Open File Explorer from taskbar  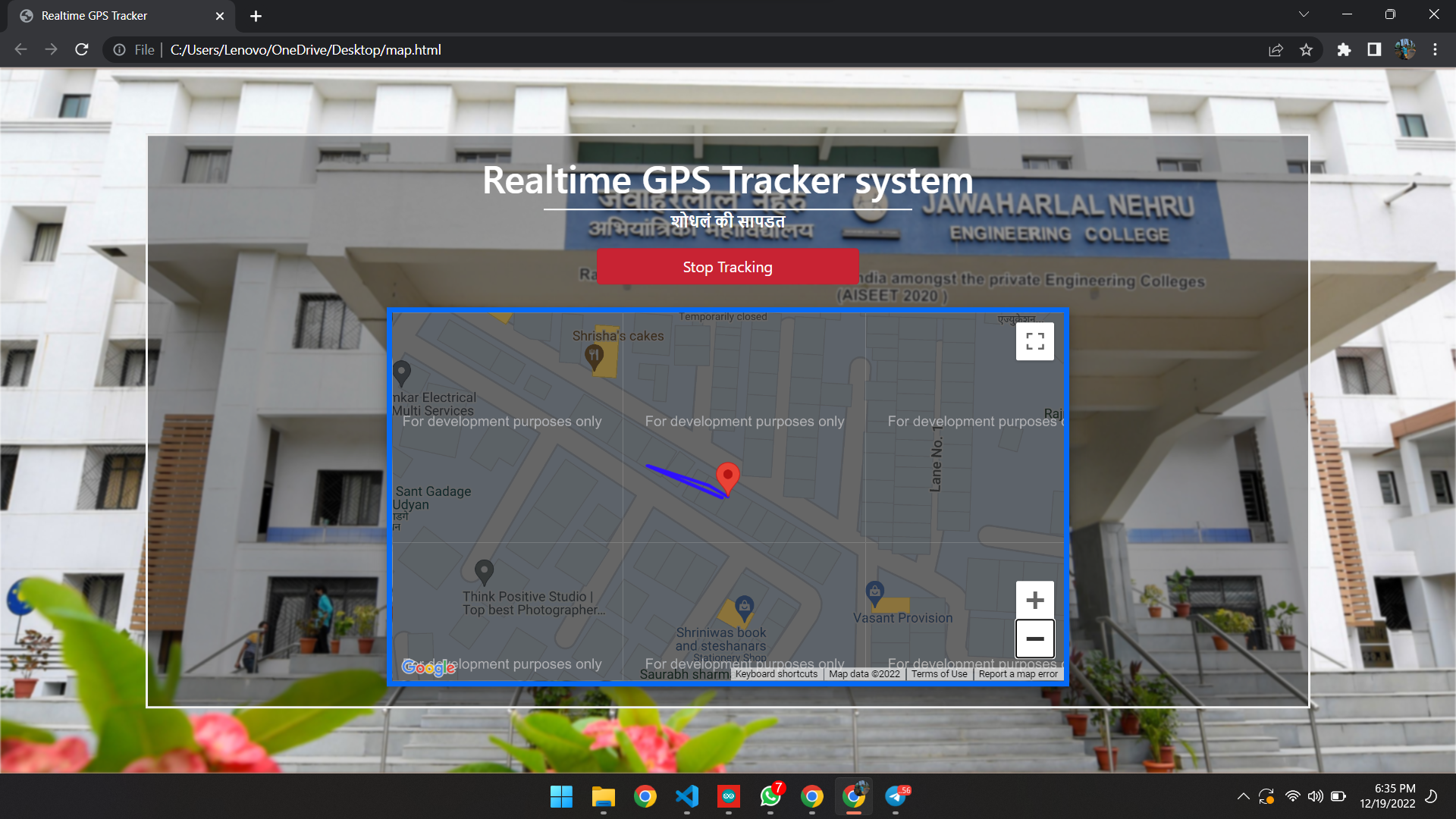[603, 796]
